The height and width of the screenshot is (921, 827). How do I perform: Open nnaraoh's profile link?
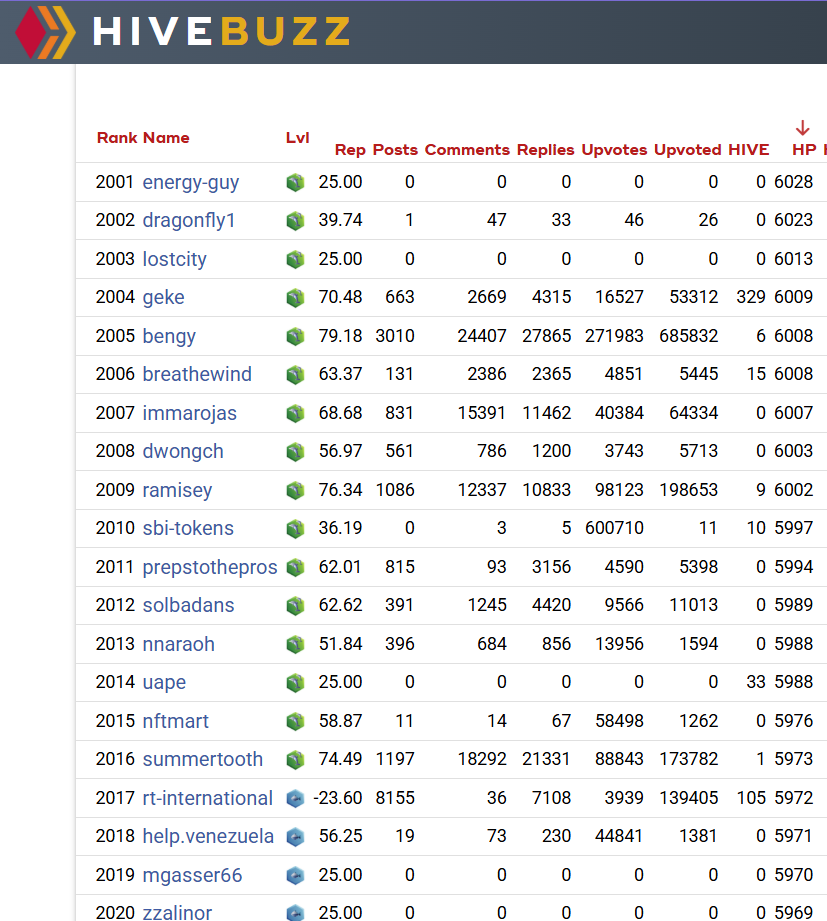(x=179, y=644)
